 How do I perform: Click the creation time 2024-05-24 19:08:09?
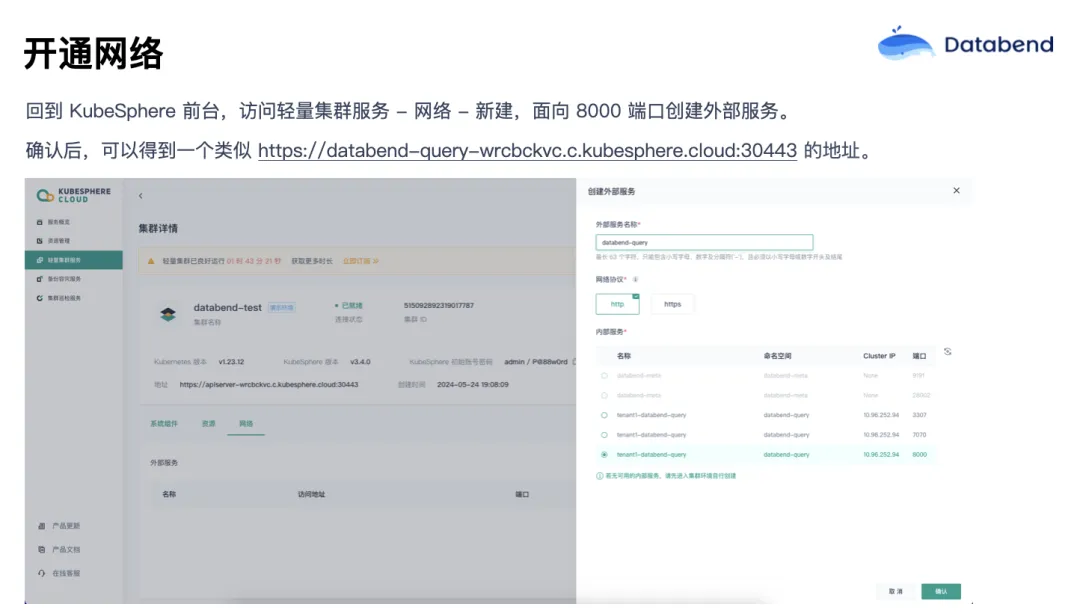click(472, 384)
